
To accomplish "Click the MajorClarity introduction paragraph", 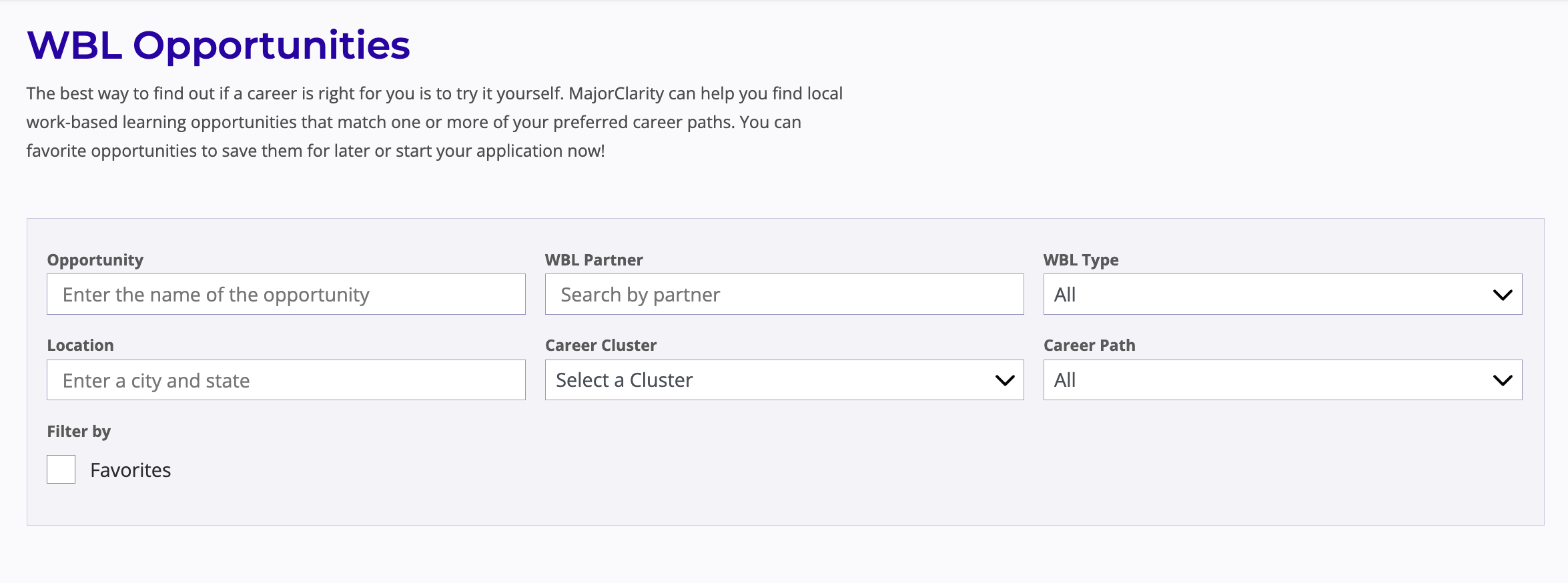I will tap(434, 122).
